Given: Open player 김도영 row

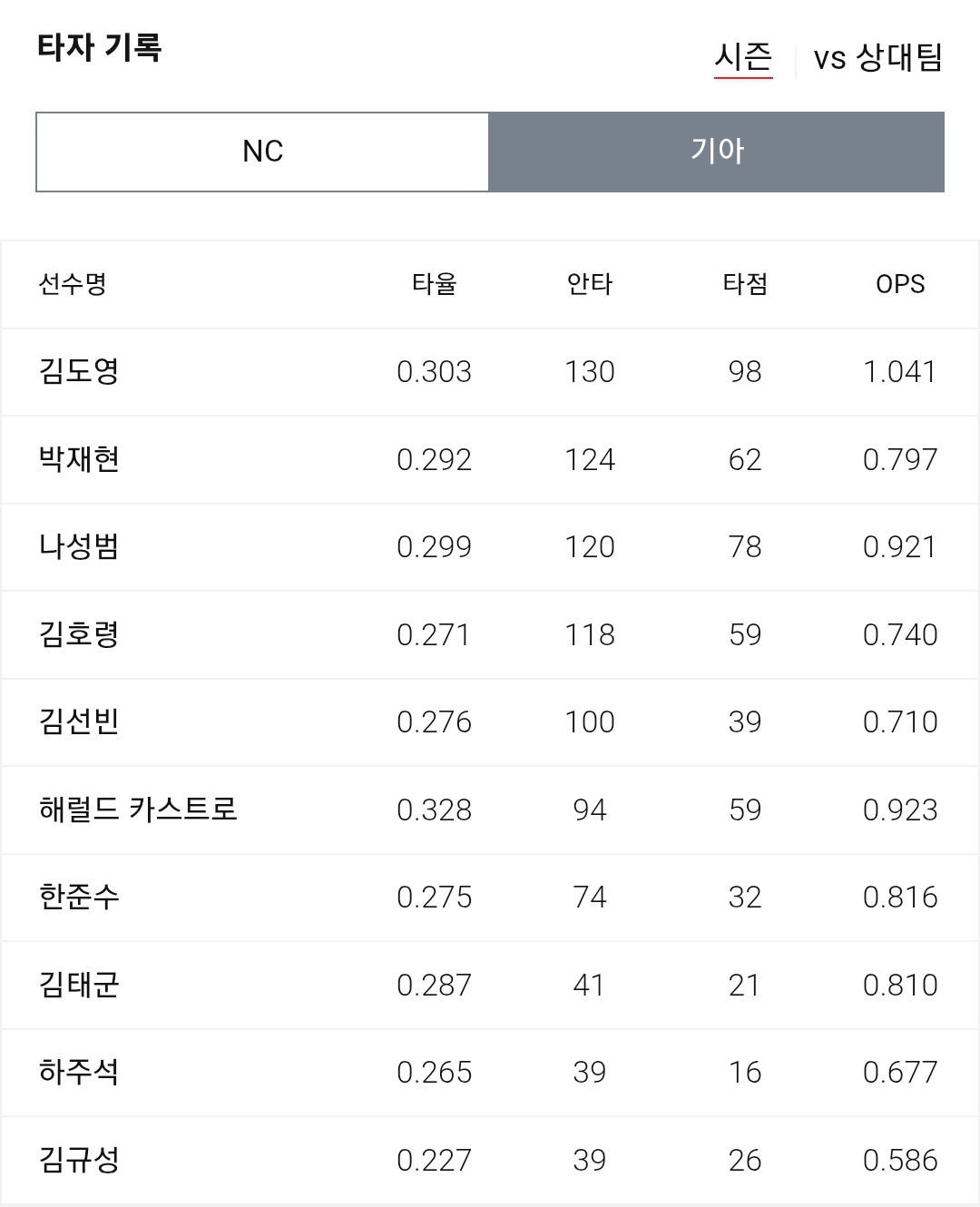Looking at the screenshot, I should 490,372.
